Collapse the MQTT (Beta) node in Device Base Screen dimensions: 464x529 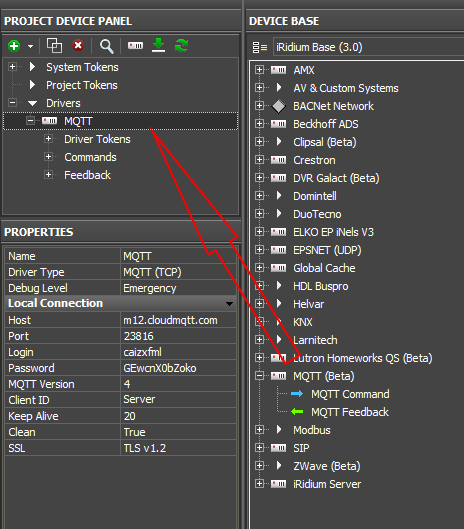(x=259, y=375)
